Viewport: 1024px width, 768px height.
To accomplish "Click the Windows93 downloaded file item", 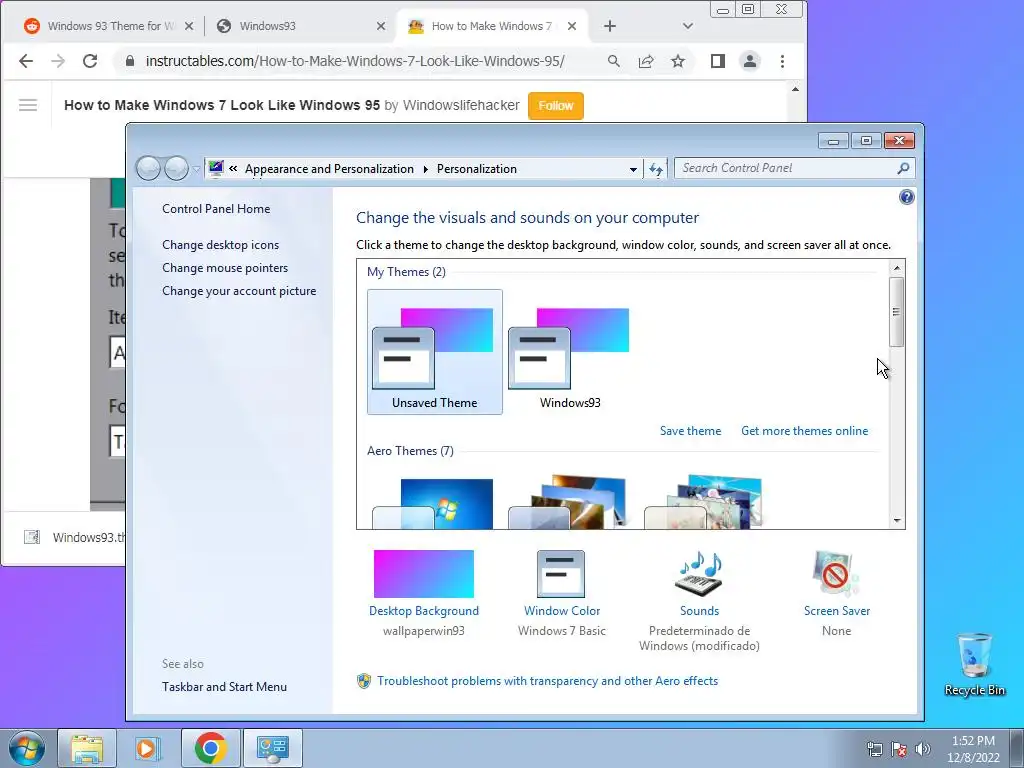I will coord(74,537).
